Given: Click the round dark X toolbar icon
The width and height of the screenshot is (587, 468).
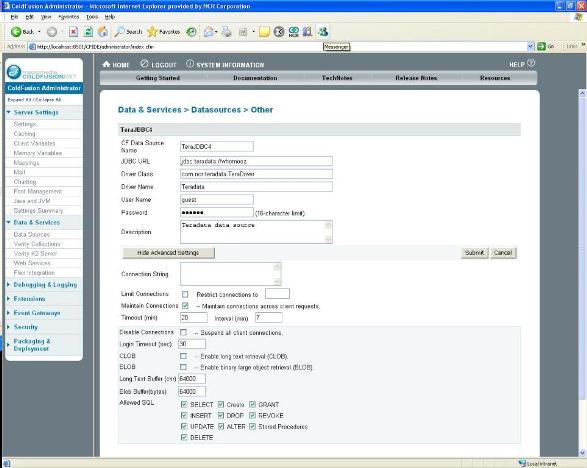Looking at the screenshot, I should click(x=279, y=32).
